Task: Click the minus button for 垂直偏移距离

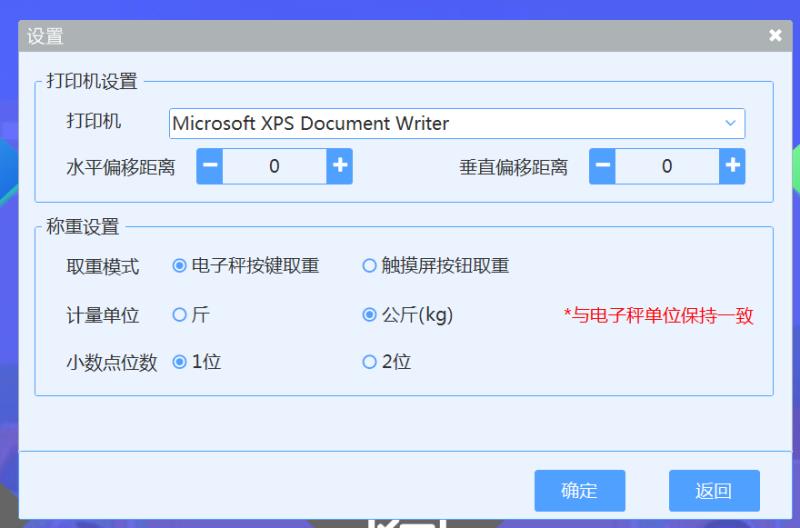Action: click(x=602, y=166)
